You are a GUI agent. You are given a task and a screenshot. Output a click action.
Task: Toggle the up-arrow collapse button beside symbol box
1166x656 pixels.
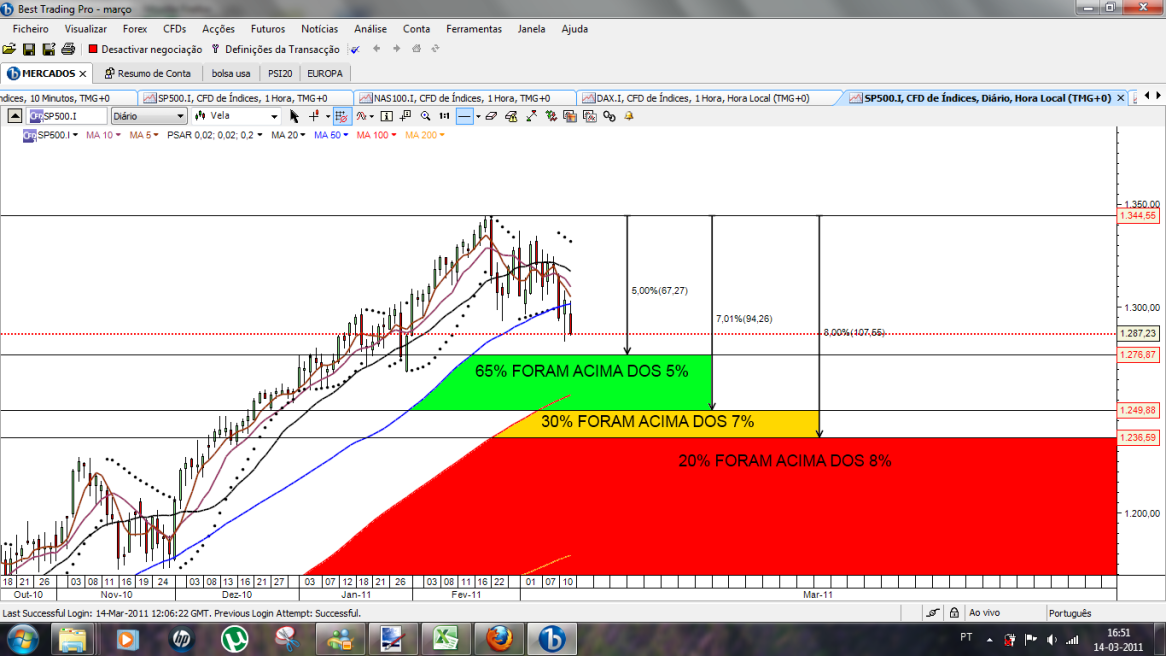(15, 116)
